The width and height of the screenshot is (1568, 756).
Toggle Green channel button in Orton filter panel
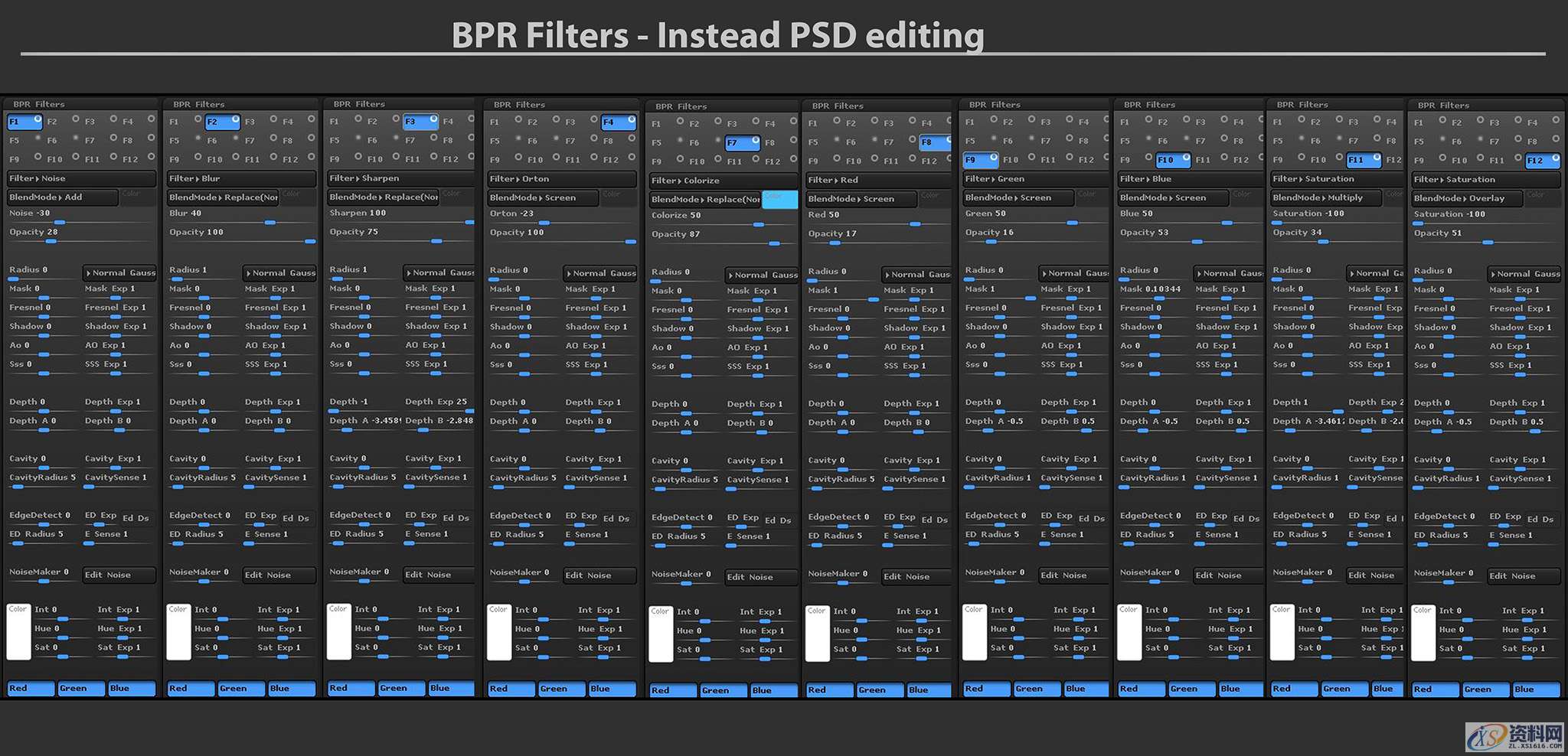coord(561,689)
